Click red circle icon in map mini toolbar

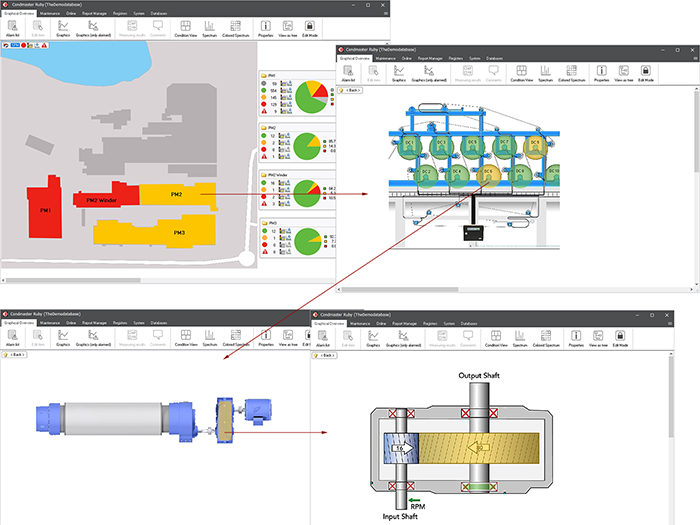(x=24, y=46)
